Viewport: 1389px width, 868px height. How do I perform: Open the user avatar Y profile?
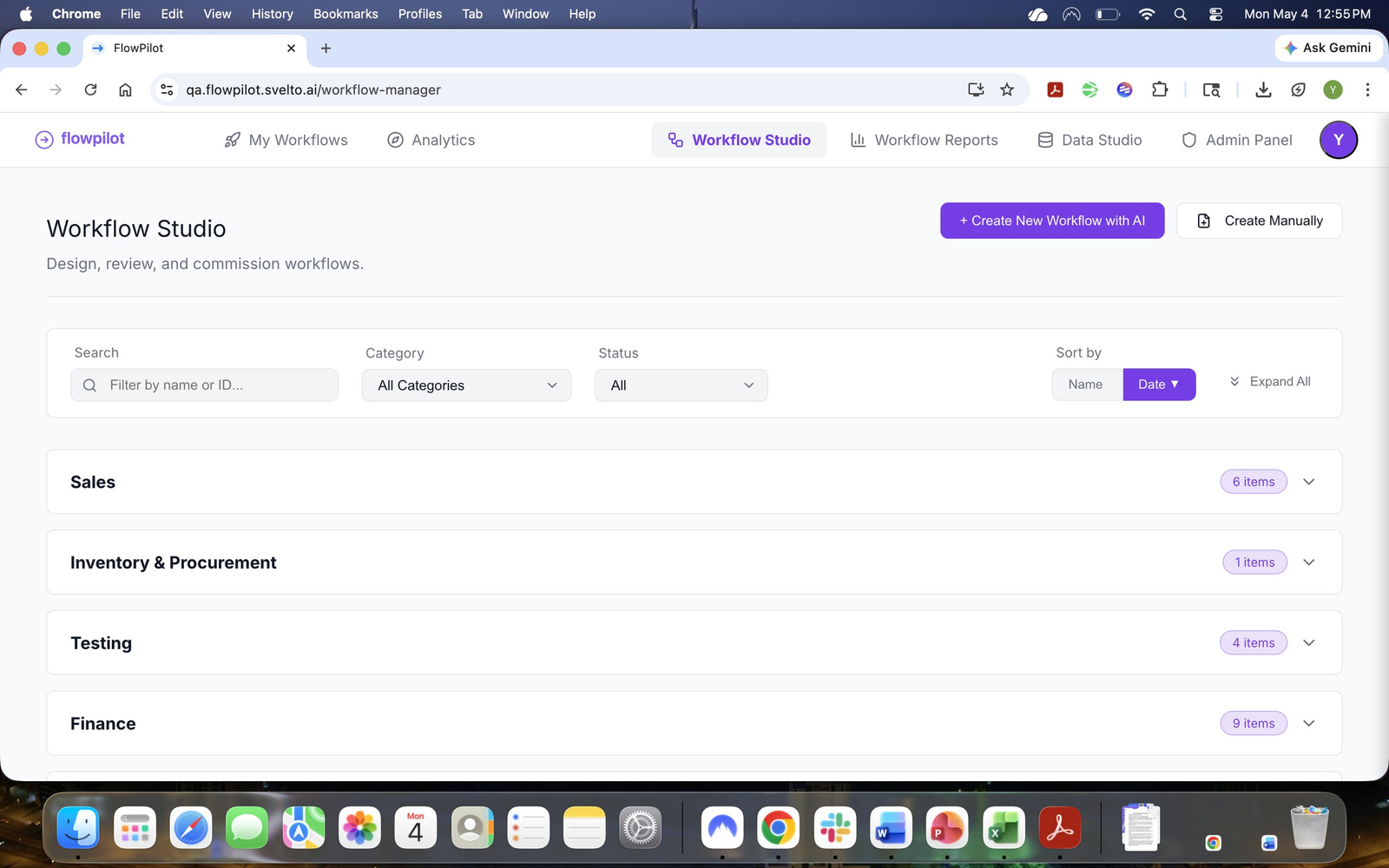coord(1338,140)
